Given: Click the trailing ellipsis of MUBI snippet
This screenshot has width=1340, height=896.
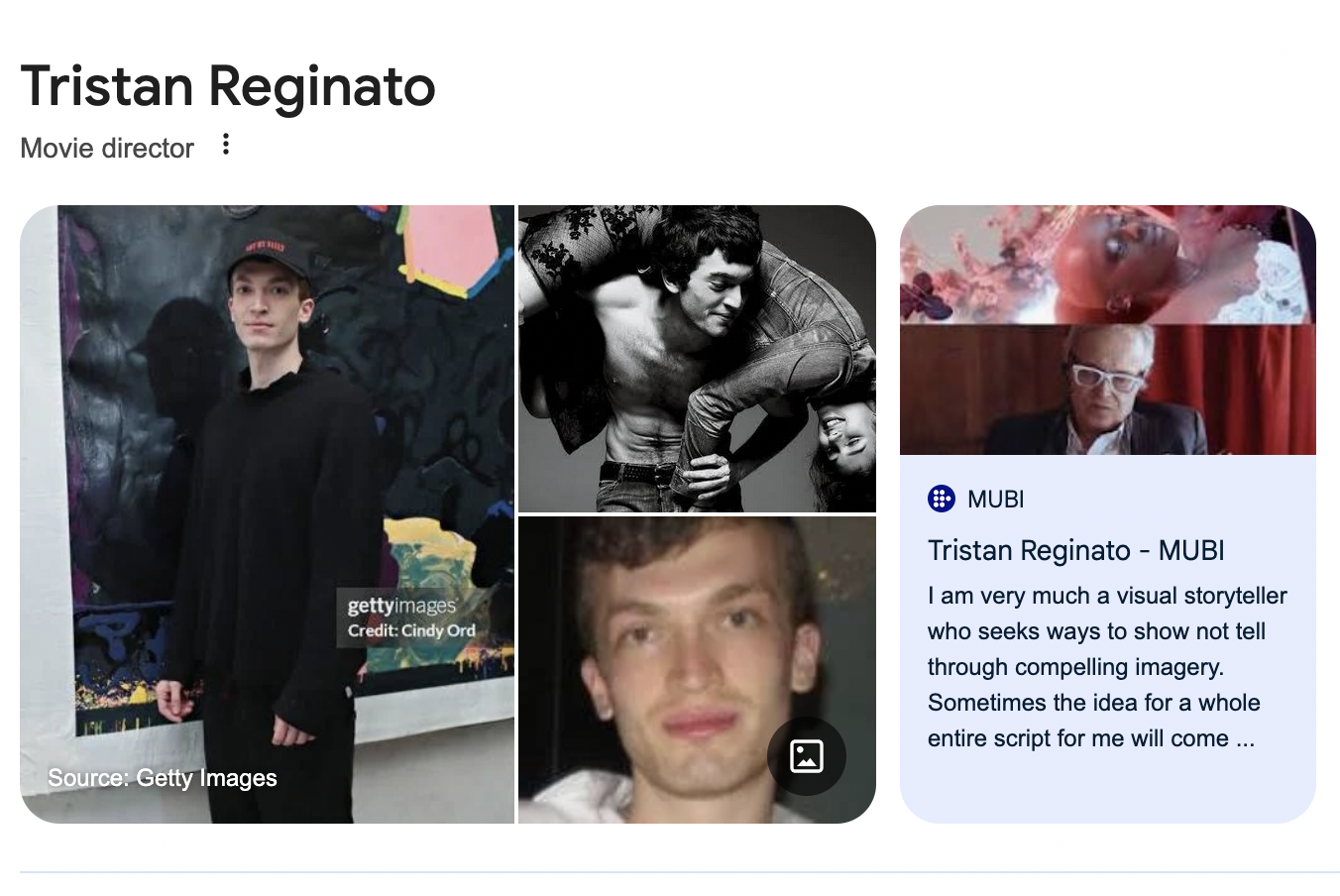Looking at the screenshot, I should (x=1245, y=739).
